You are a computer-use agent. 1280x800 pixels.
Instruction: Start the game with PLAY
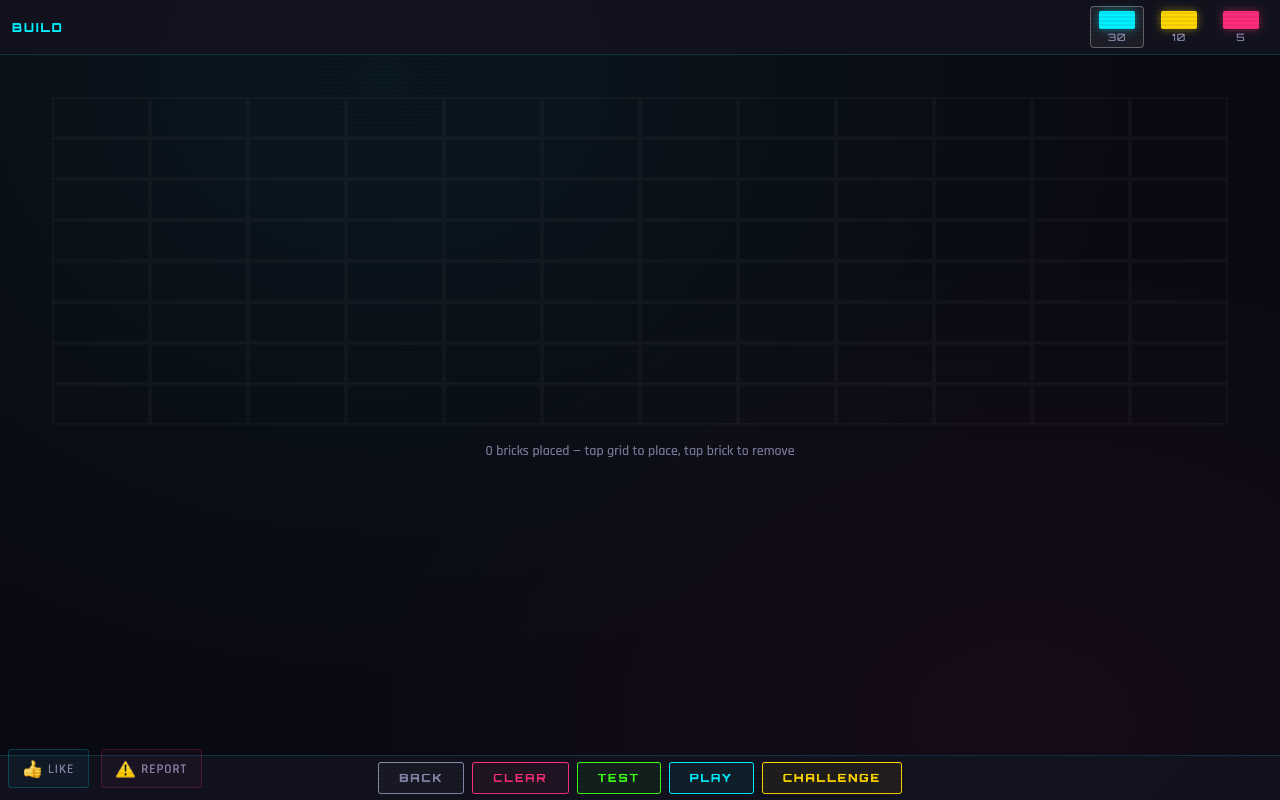(711, 778)
